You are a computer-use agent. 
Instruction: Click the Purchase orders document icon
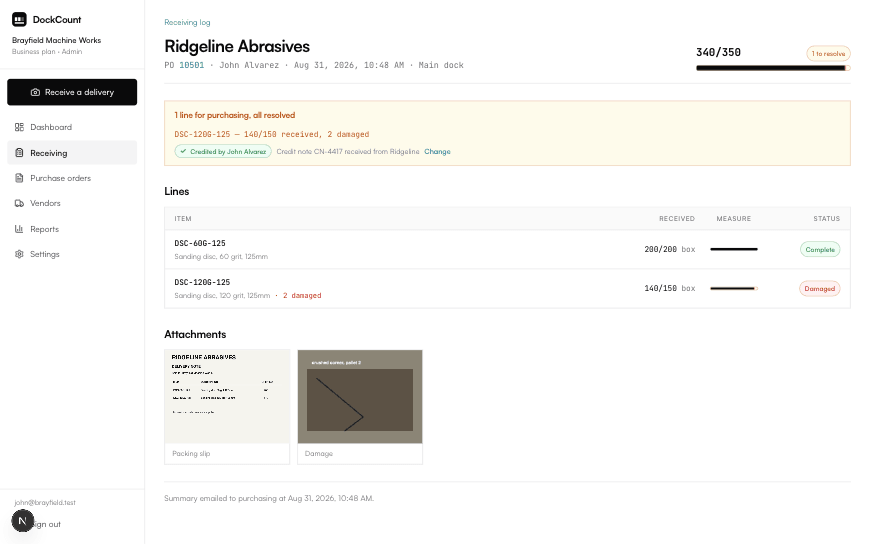click(x=19, y=178)
